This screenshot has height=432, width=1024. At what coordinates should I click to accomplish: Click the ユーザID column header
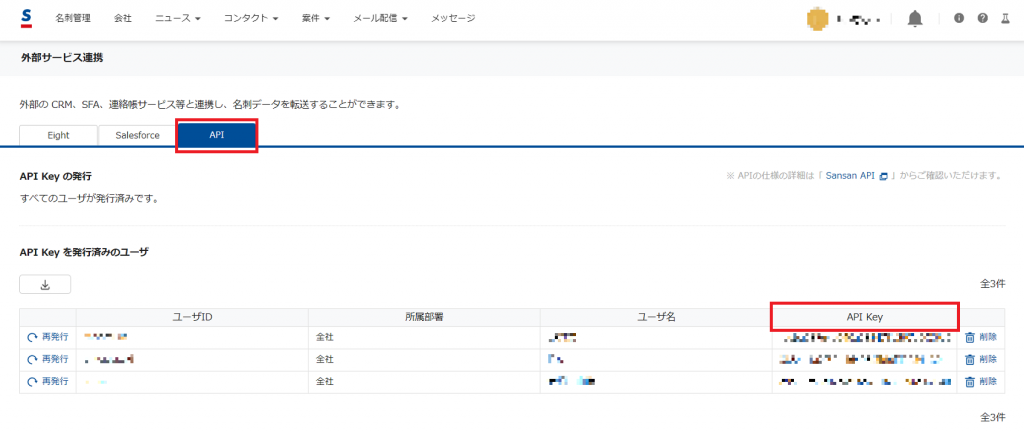[x=192, y=316]
